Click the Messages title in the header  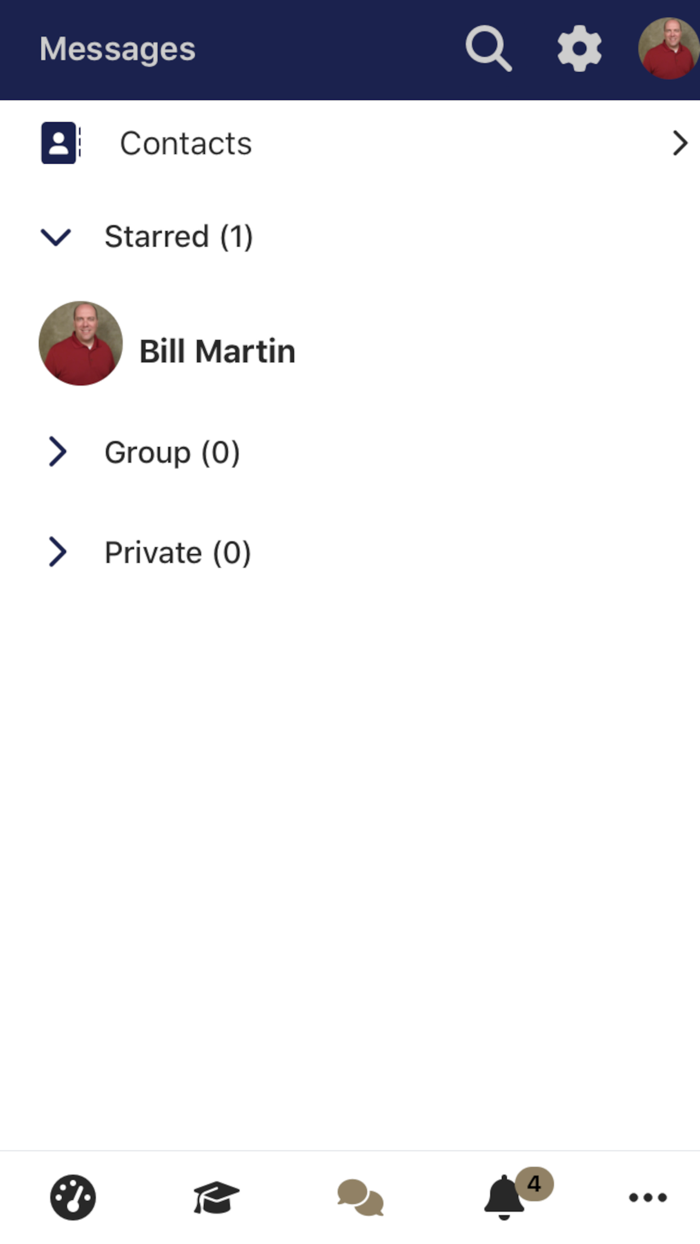point(117,48)
